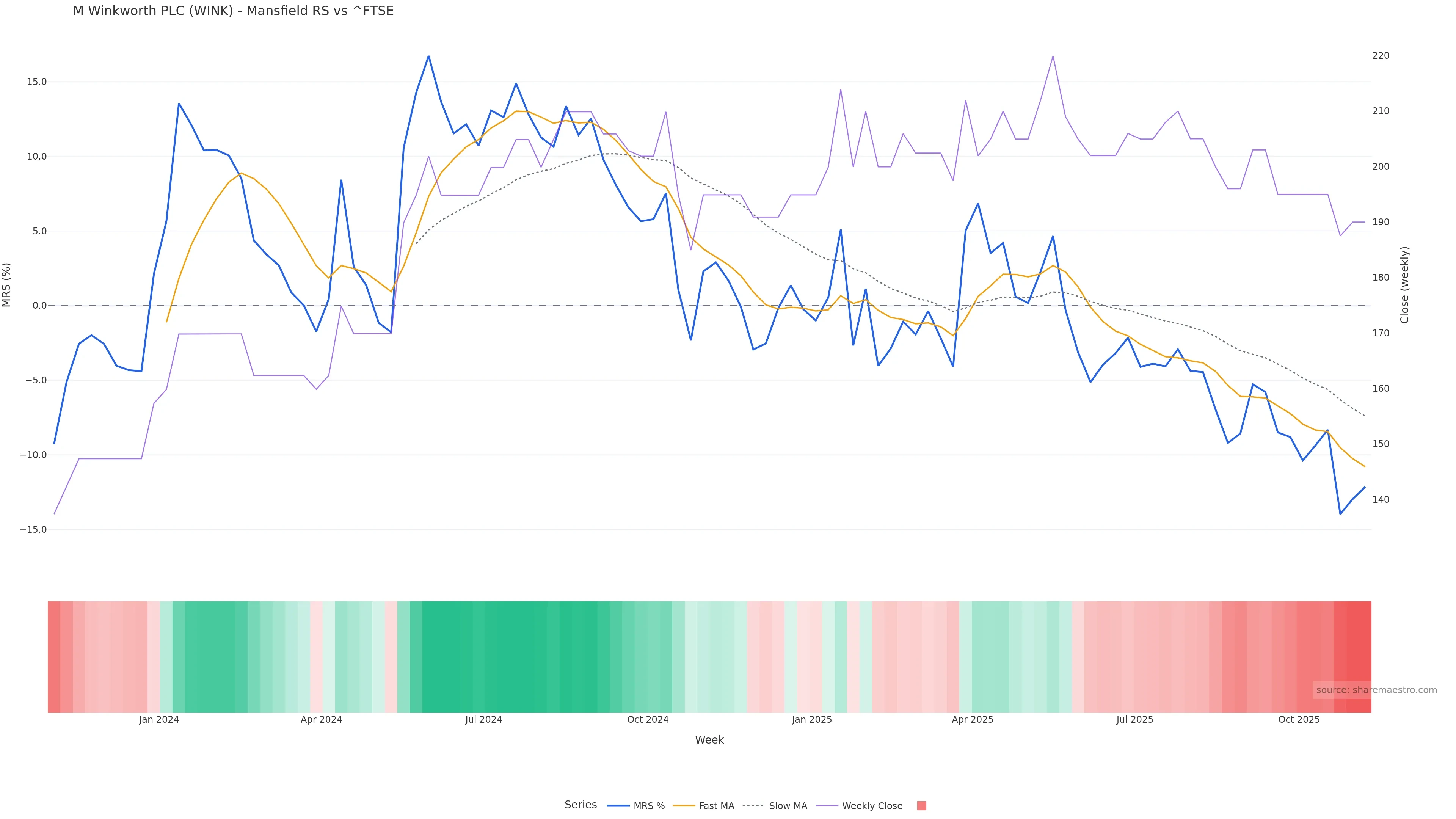This screenshot has width=1456, height=819.
Task: Click the Close (weekly) right axis title
Action: [x=1404, y=285]
